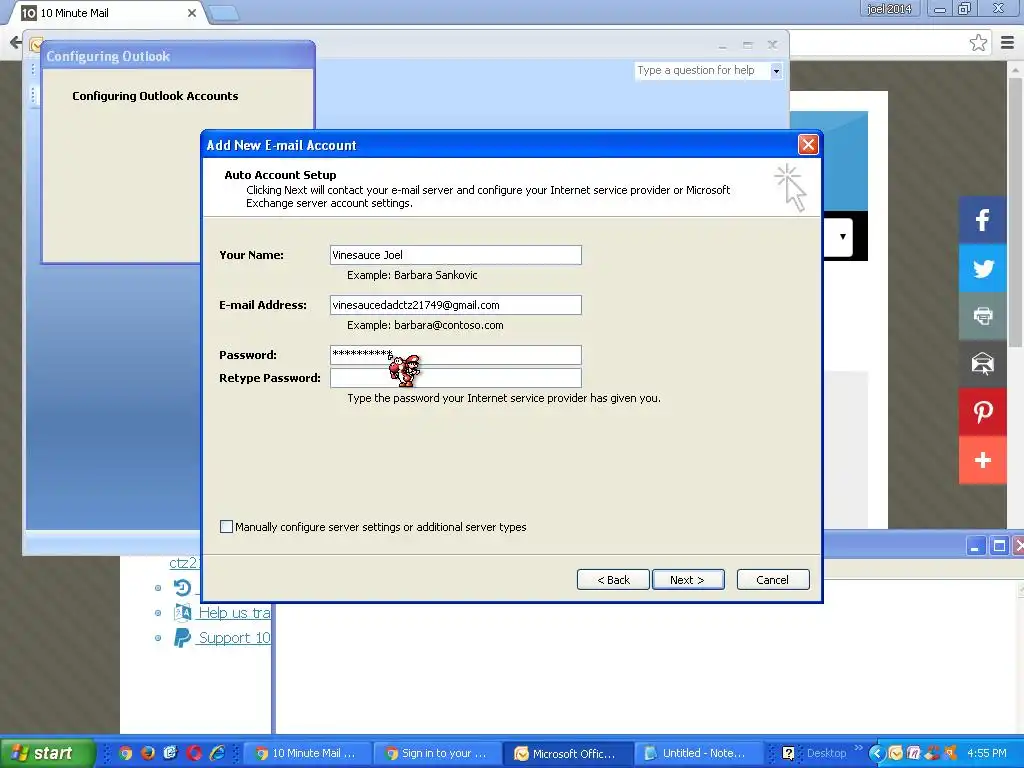
Task: Switch to the Microsoft Office taskbar window
Action: click(566, 753)
